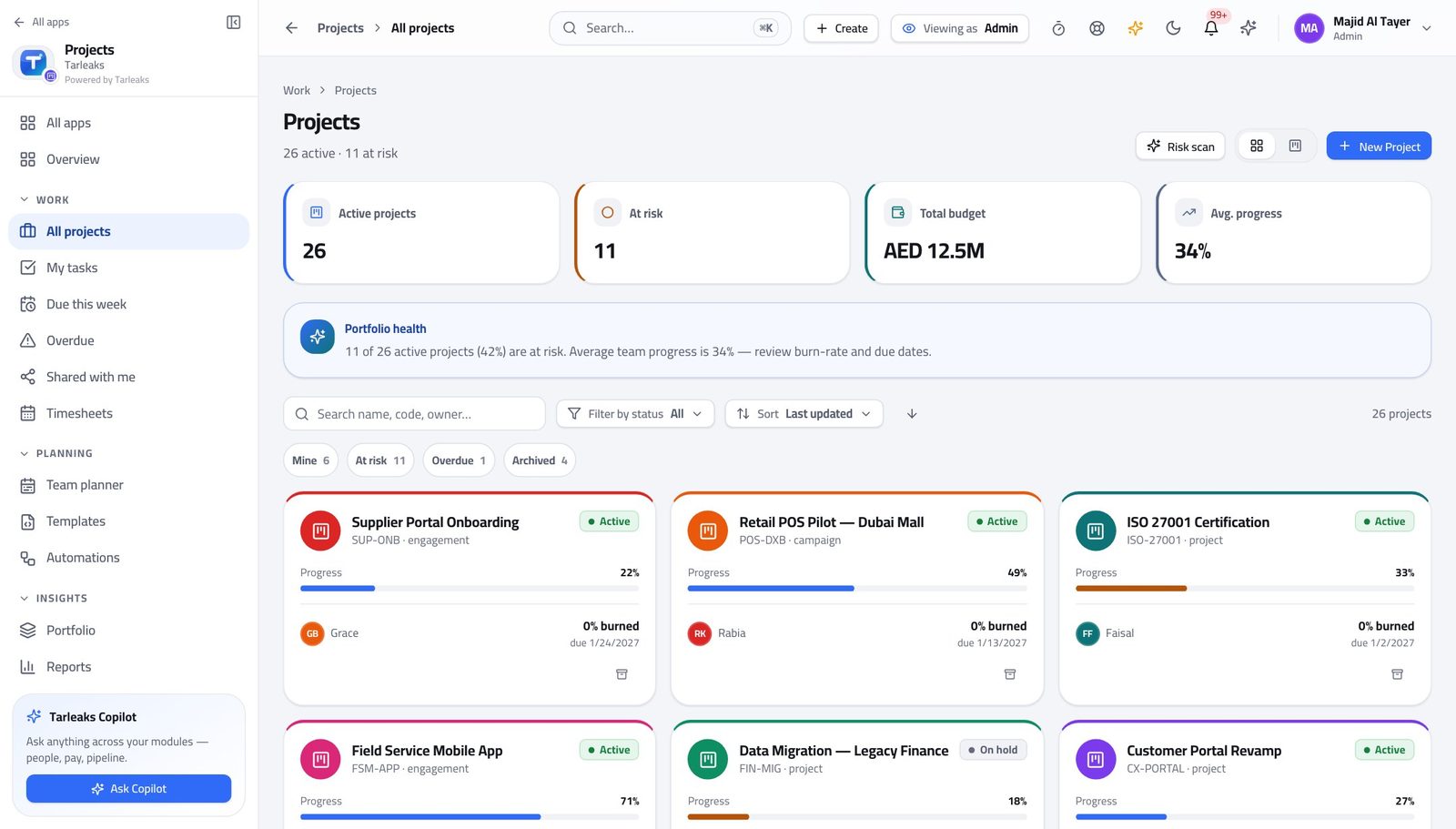Click Faisal's FF avatar

1087,633
